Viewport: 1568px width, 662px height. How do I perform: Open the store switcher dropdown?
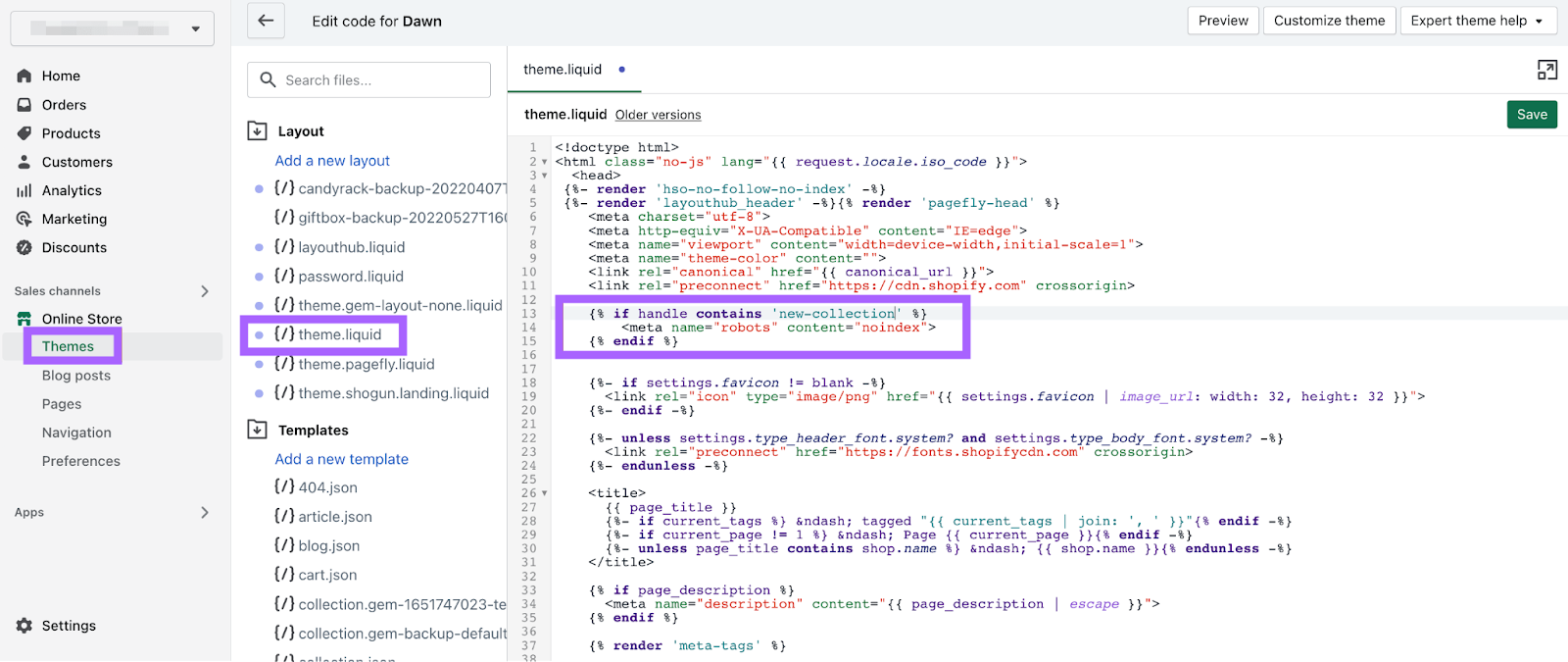point(112,28)
